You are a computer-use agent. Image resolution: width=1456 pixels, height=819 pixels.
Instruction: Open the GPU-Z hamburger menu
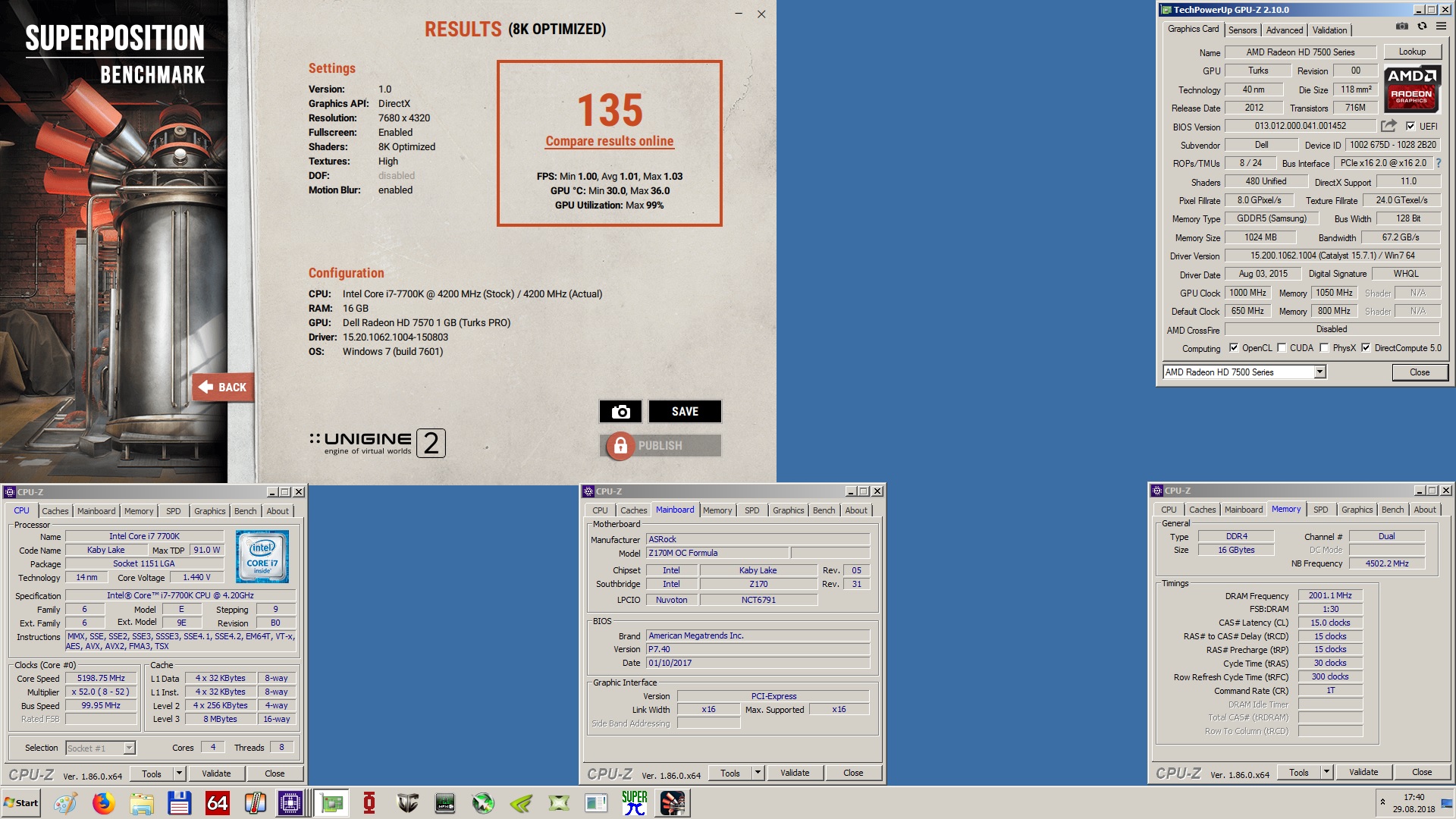click(1441, 26)
